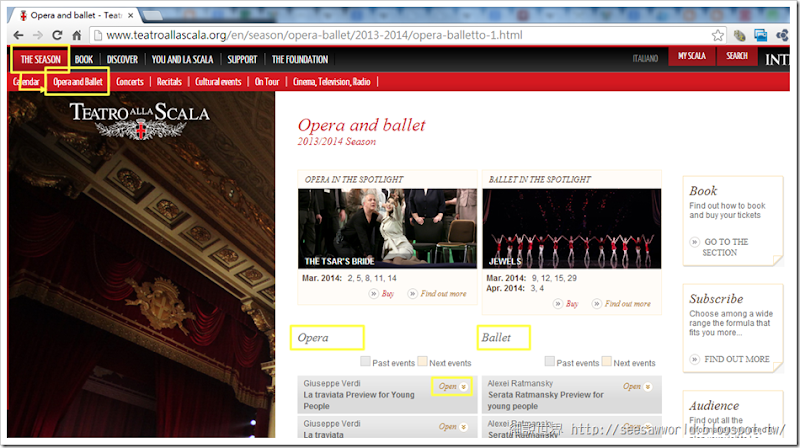Click arrow icon beside FIND OUT MORE in Subscribe

[694, 359]
